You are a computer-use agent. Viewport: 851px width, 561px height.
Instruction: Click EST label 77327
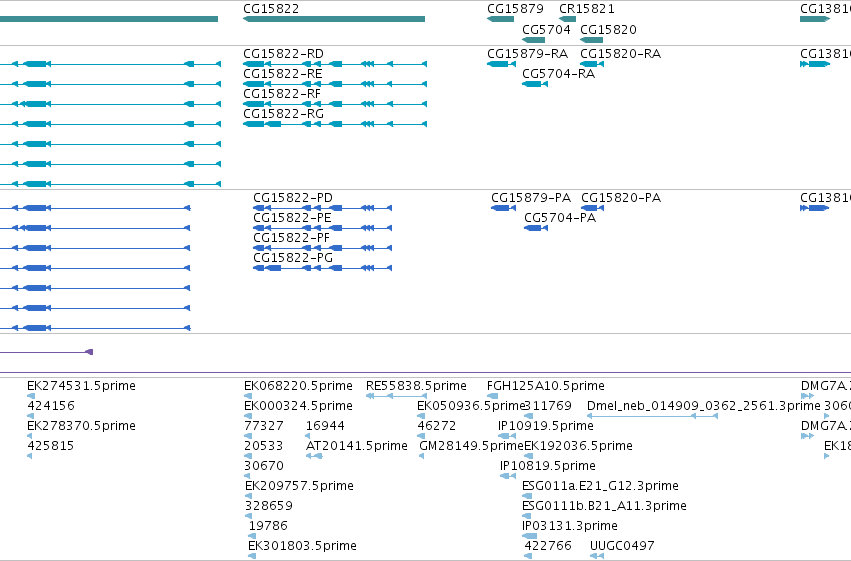click(264, 426)
